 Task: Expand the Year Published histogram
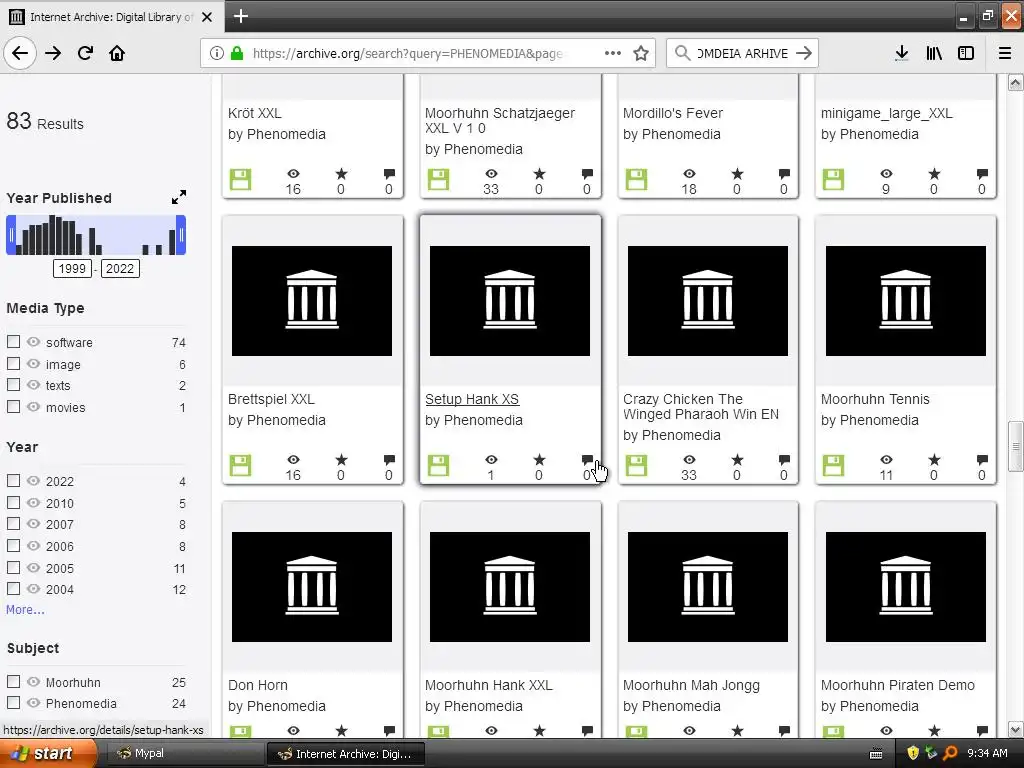coord(179,197)
